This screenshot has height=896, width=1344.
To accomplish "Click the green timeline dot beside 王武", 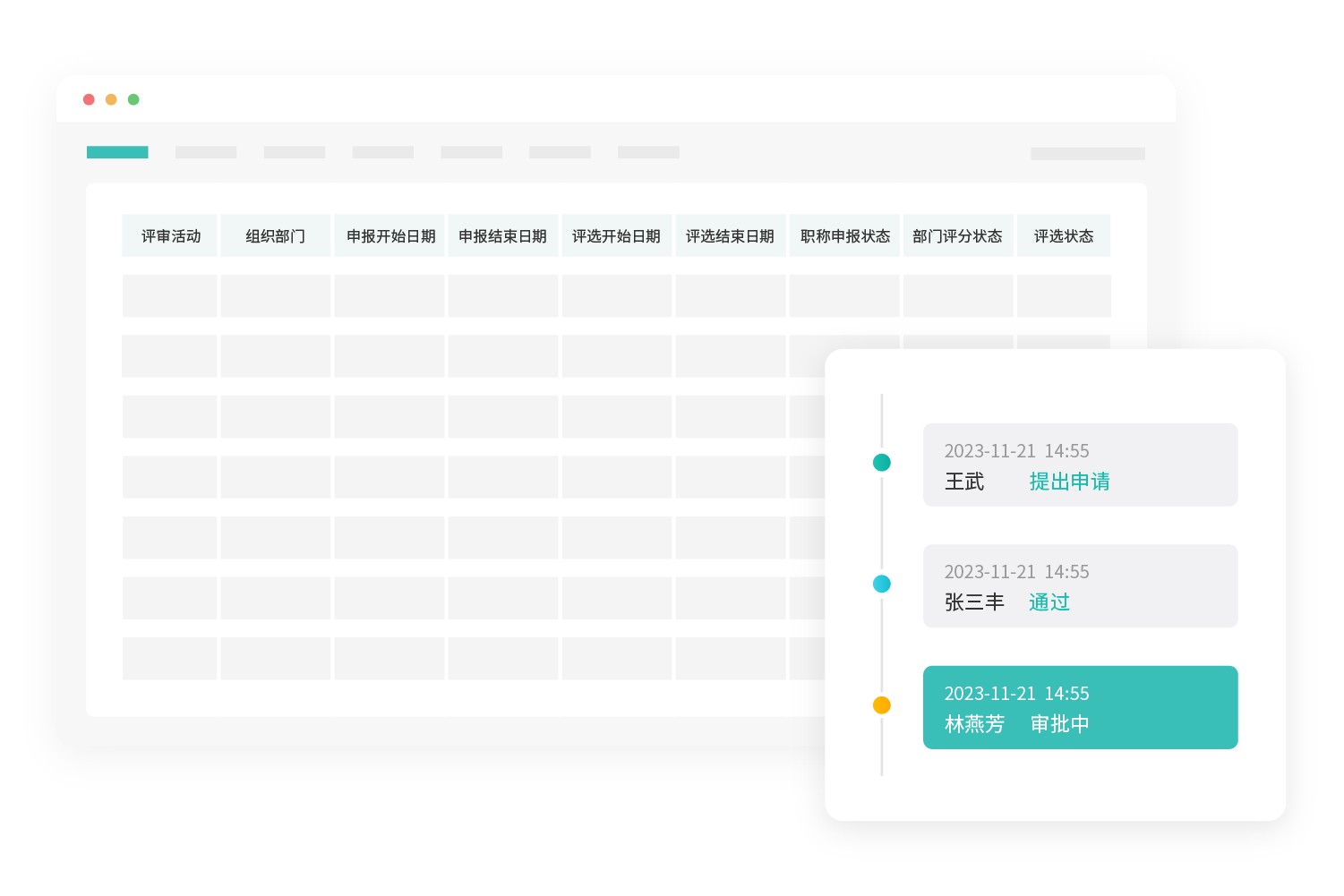I will pyautogui.click(x=882, y=463).
